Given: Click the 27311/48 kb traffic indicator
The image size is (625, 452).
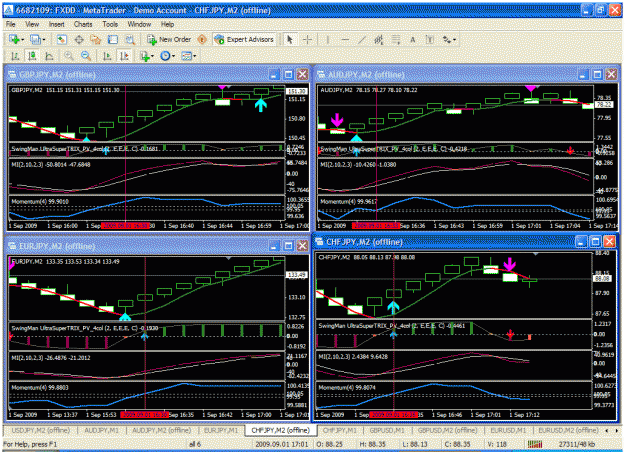Looking at the screenshot, I should [576, 444].
